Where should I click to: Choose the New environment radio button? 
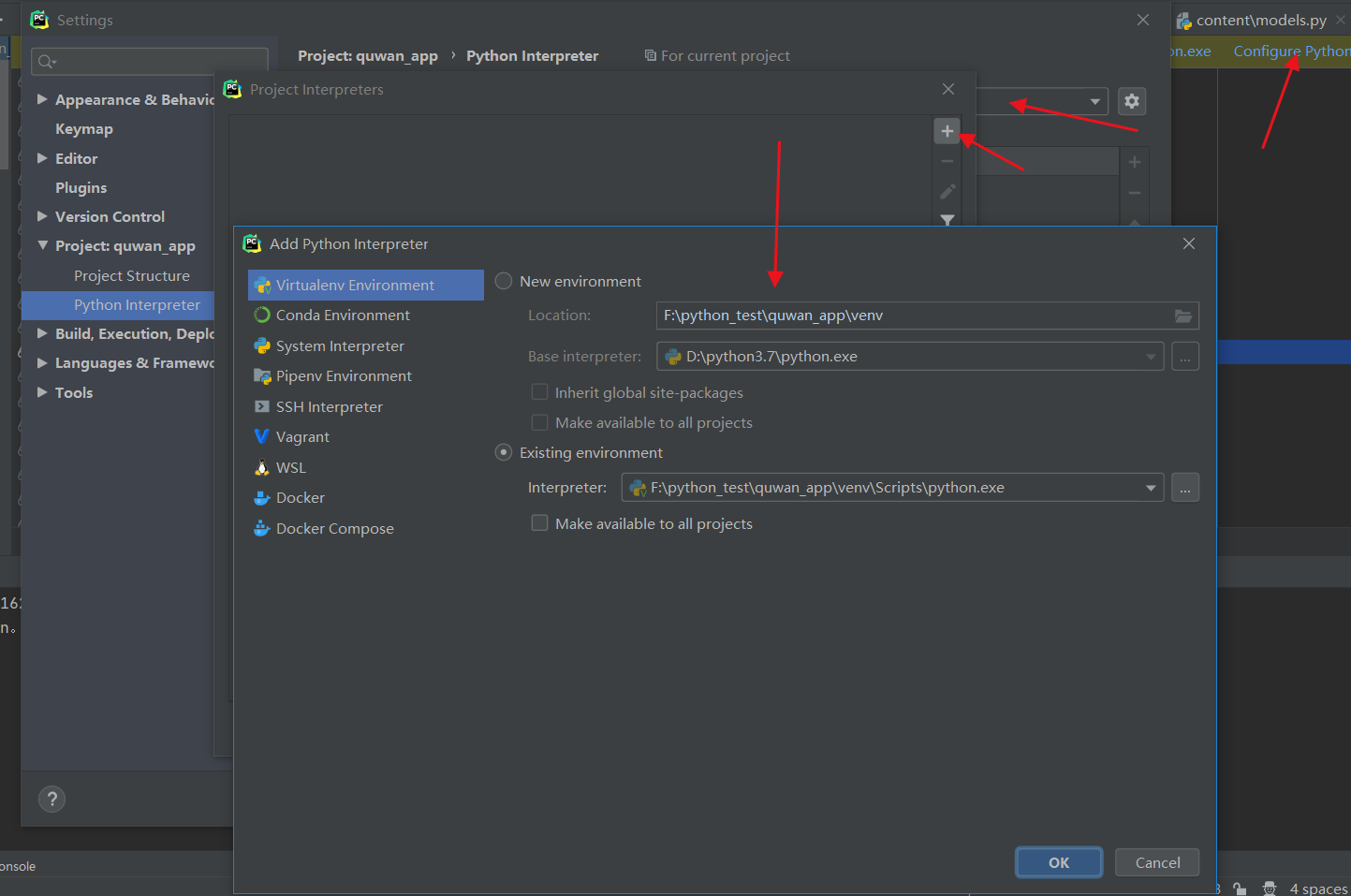[x=504, y=281]
